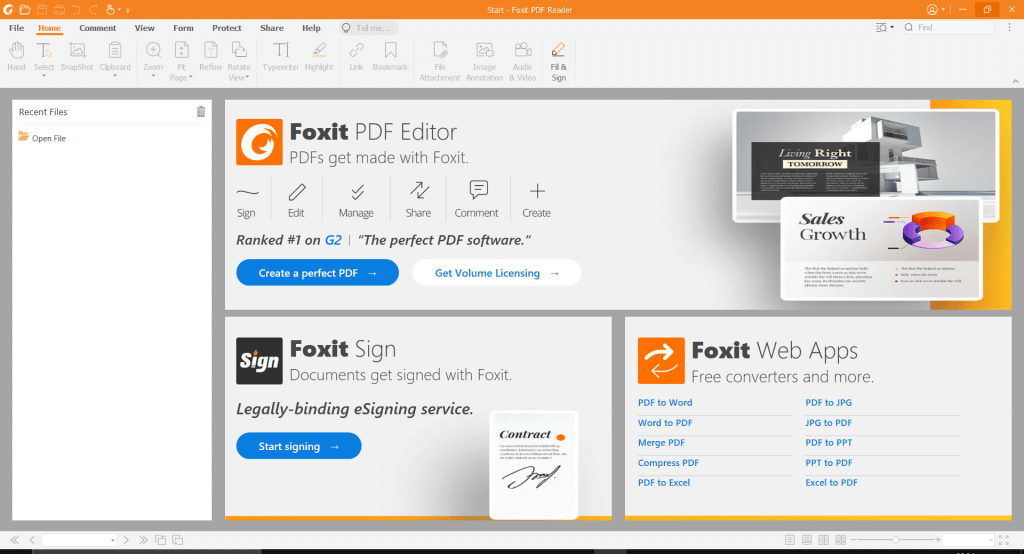The width and height of the screenshot is (1024, 554).
Task: Open the PDF to Word link
Action: click(665, 402)
